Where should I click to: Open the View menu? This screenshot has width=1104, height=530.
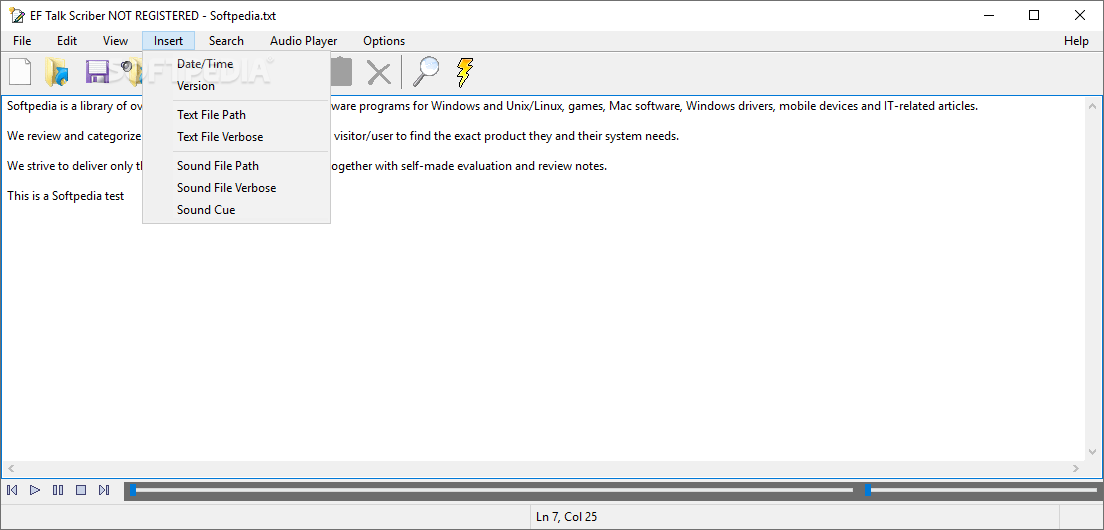115,41
